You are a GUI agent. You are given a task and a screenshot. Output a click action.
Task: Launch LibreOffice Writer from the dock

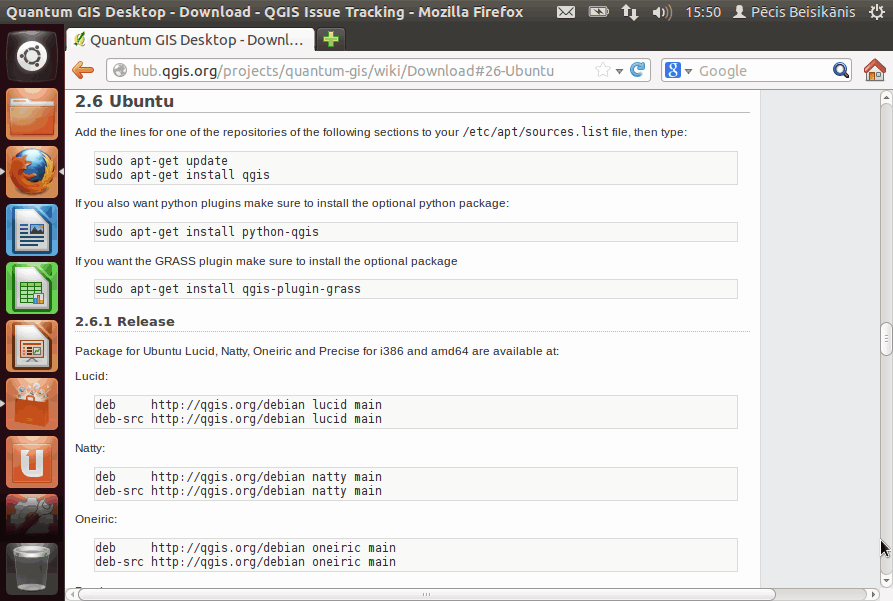[32, 230]
